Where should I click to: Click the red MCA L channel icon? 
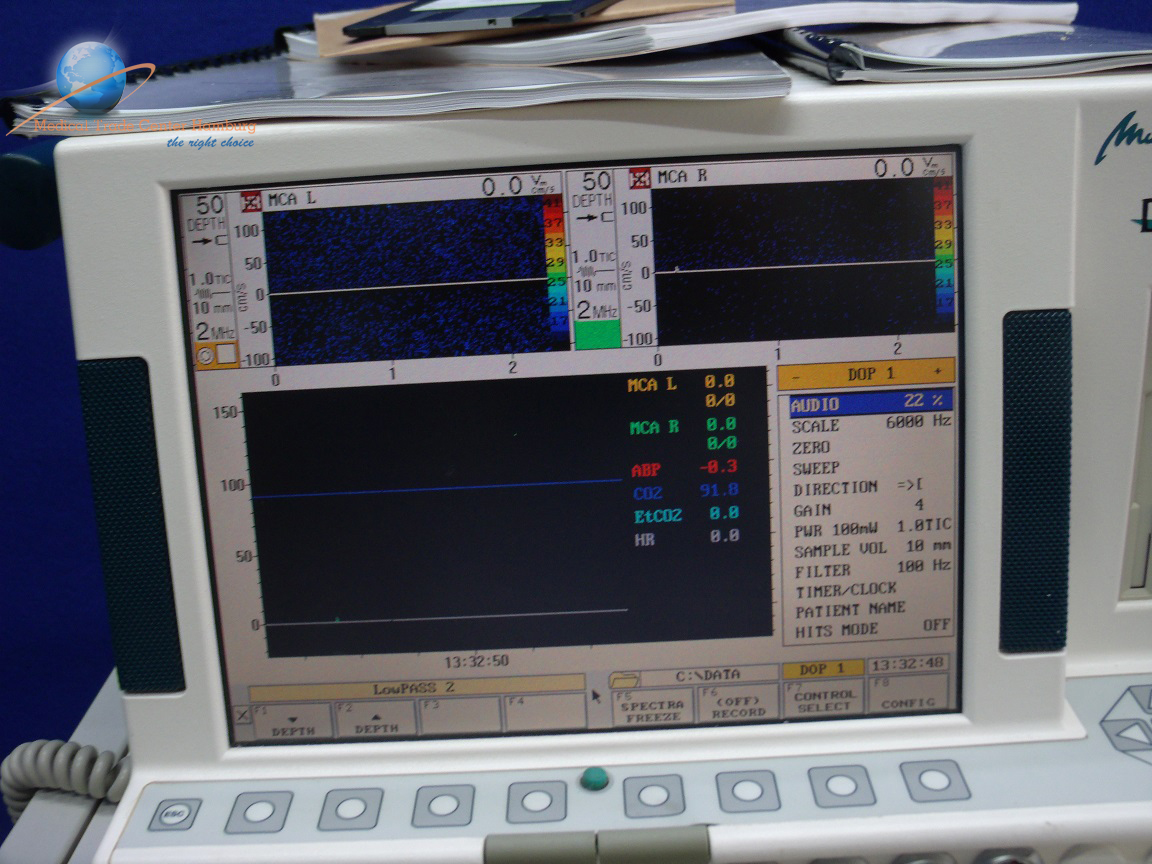coord(251,201)
